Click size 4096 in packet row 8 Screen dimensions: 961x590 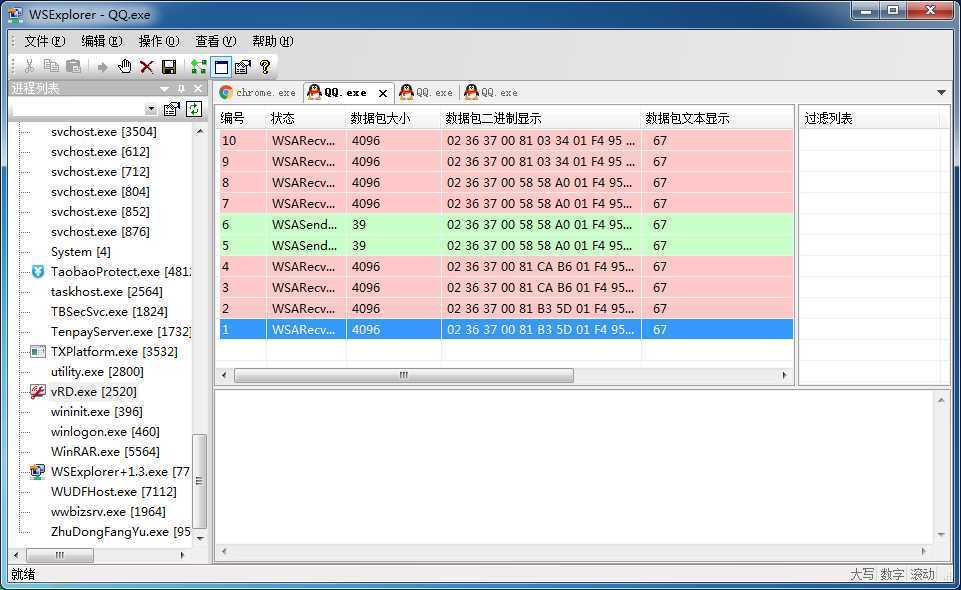point(366,183)
